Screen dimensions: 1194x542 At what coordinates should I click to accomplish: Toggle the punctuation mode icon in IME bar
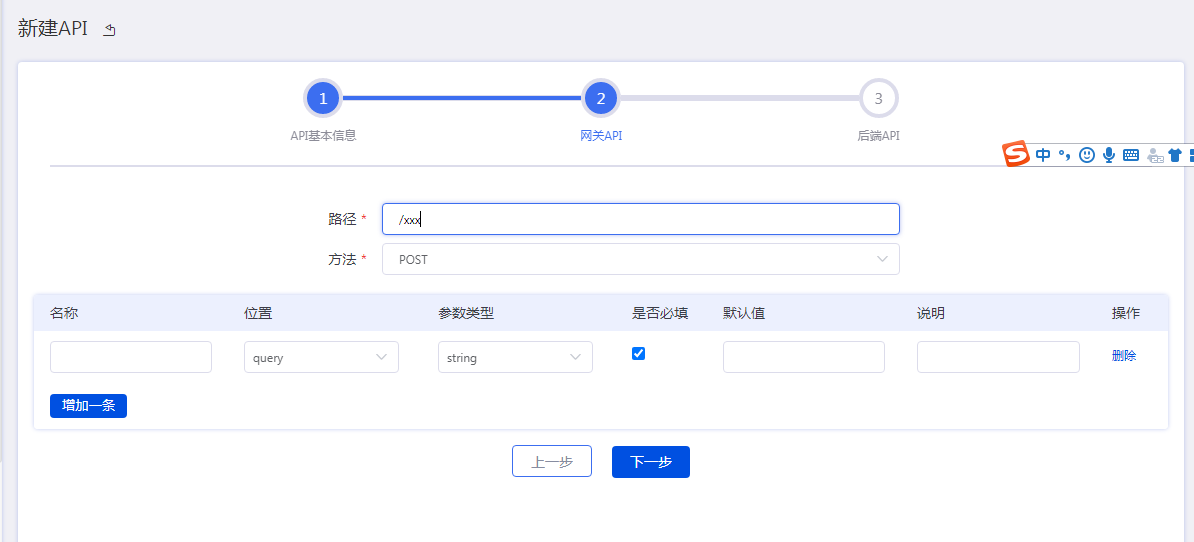(1064, 155)
